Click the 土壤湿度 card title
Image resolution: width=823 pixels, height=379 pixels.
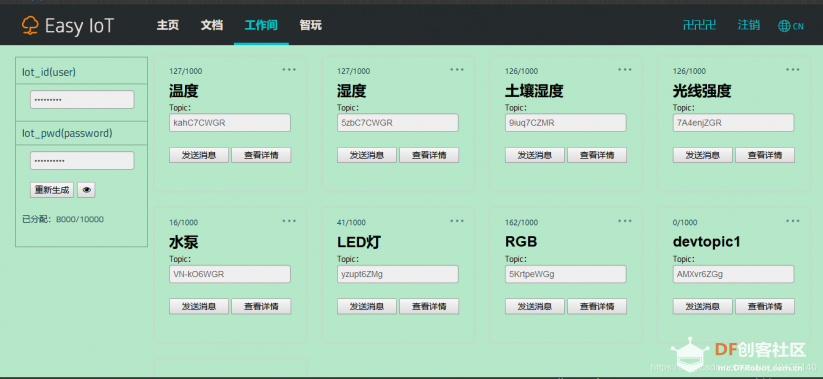[x=534, y=91]
